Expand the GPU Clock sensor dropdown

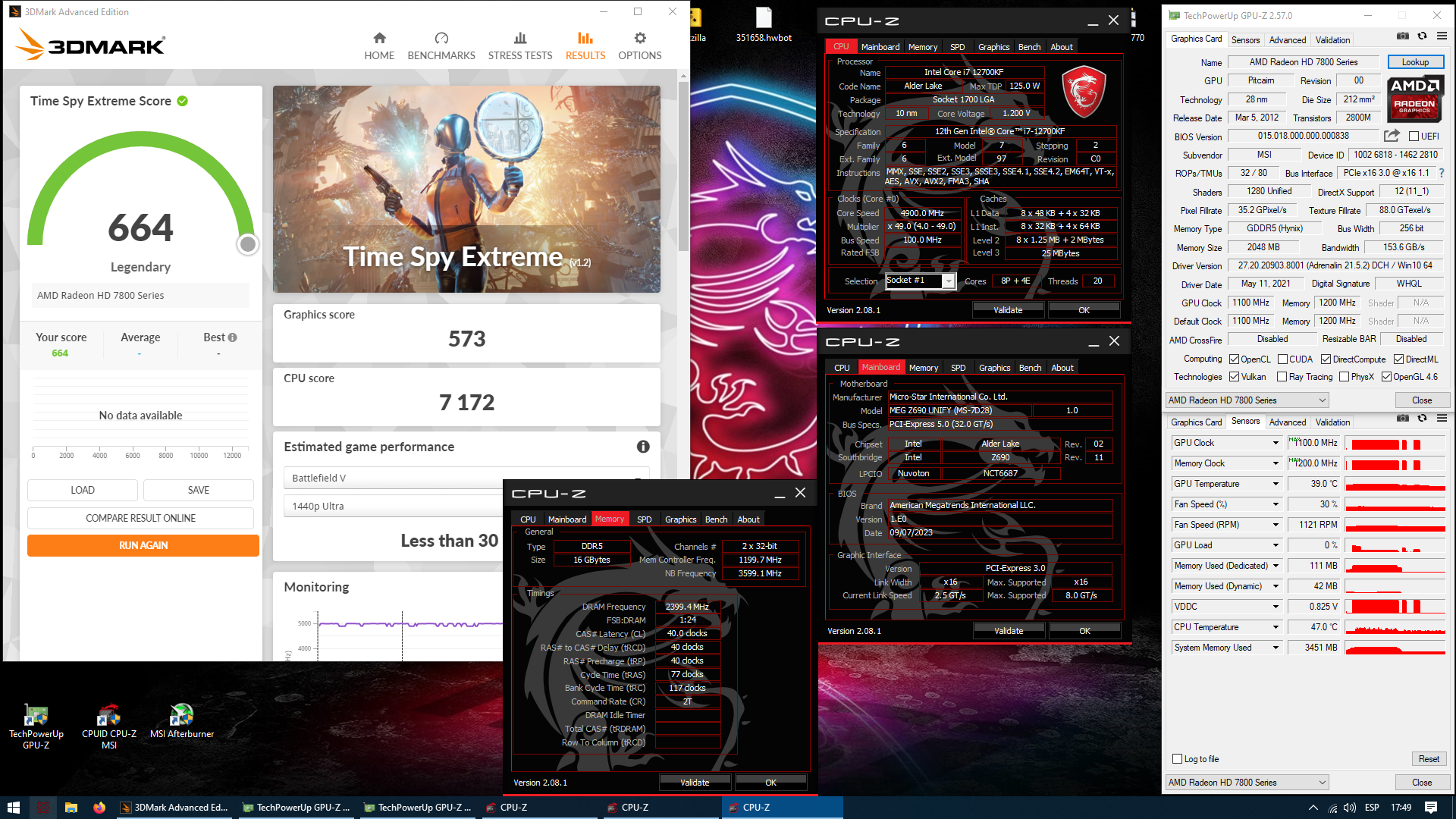[x=1276, y=443]
